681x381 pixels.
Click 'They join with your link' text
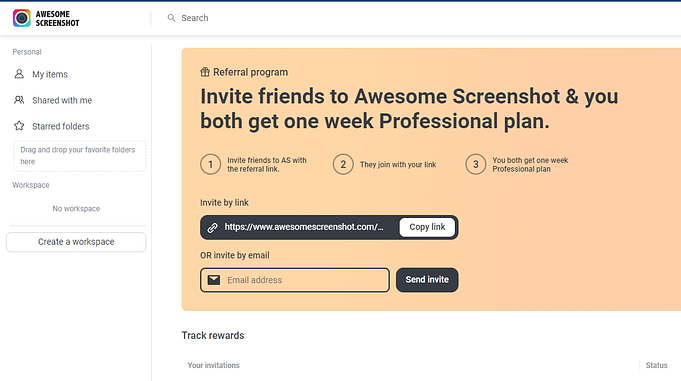coord(398,165)
